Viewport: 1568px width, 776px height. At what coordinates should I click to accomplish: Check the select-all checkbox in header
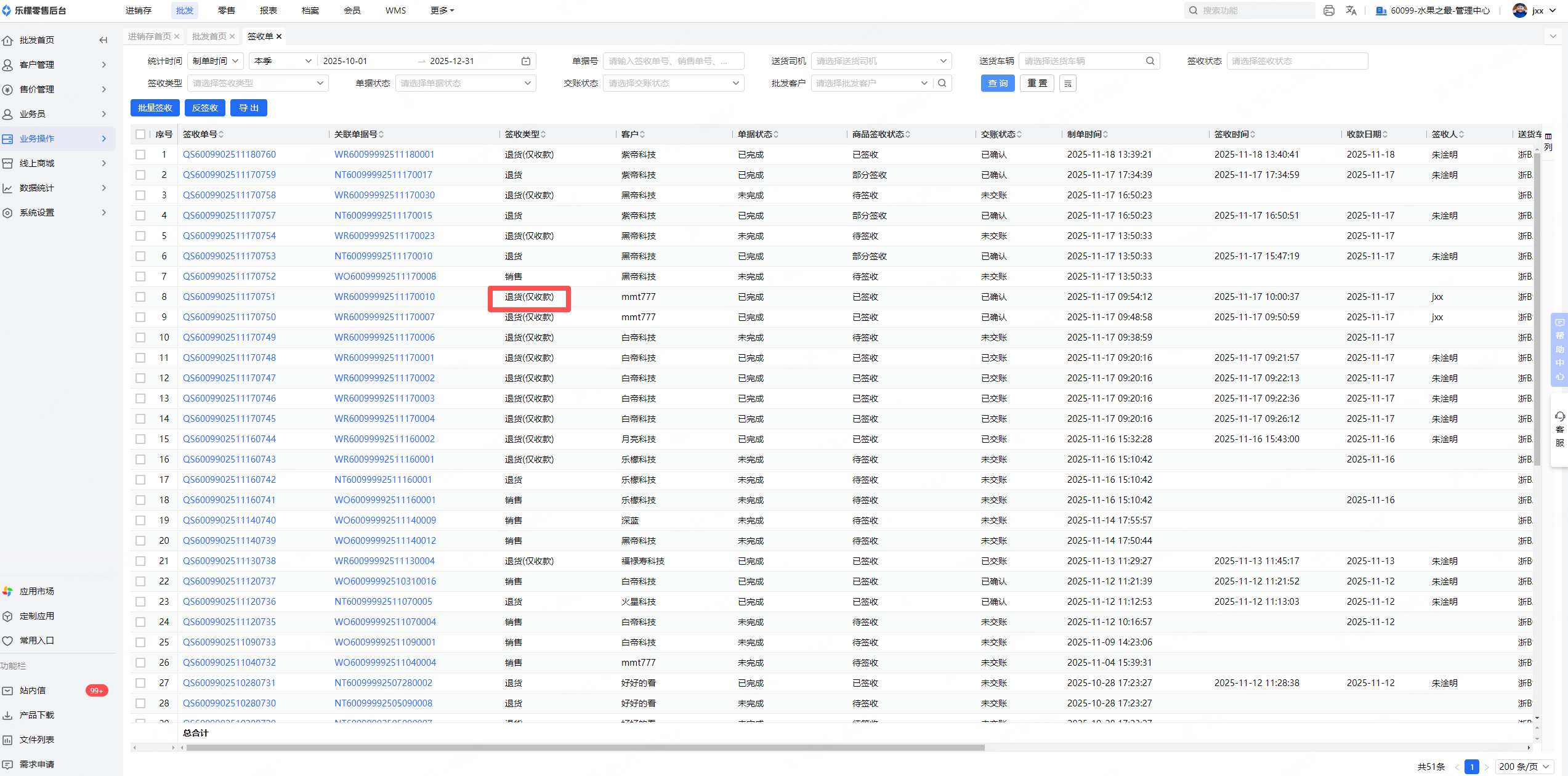pos(140,134)
